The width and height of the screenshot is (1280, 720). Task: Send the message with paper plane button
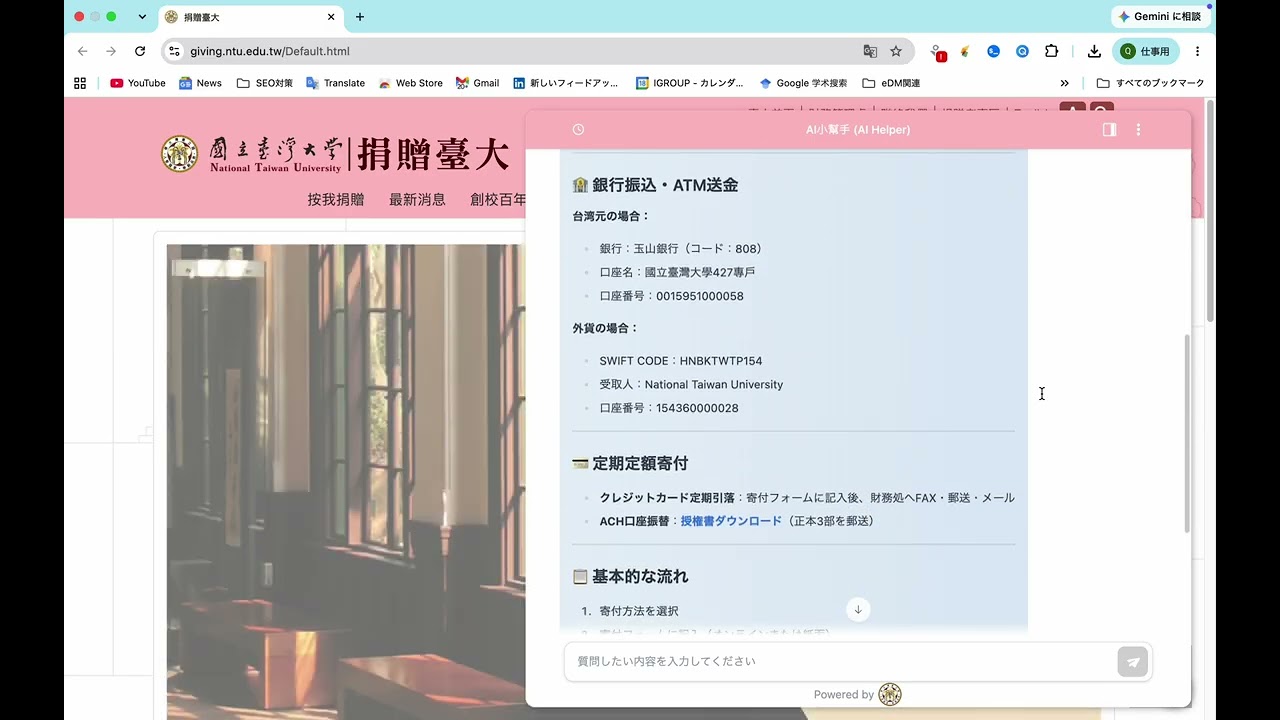(x=1133, y=662)
